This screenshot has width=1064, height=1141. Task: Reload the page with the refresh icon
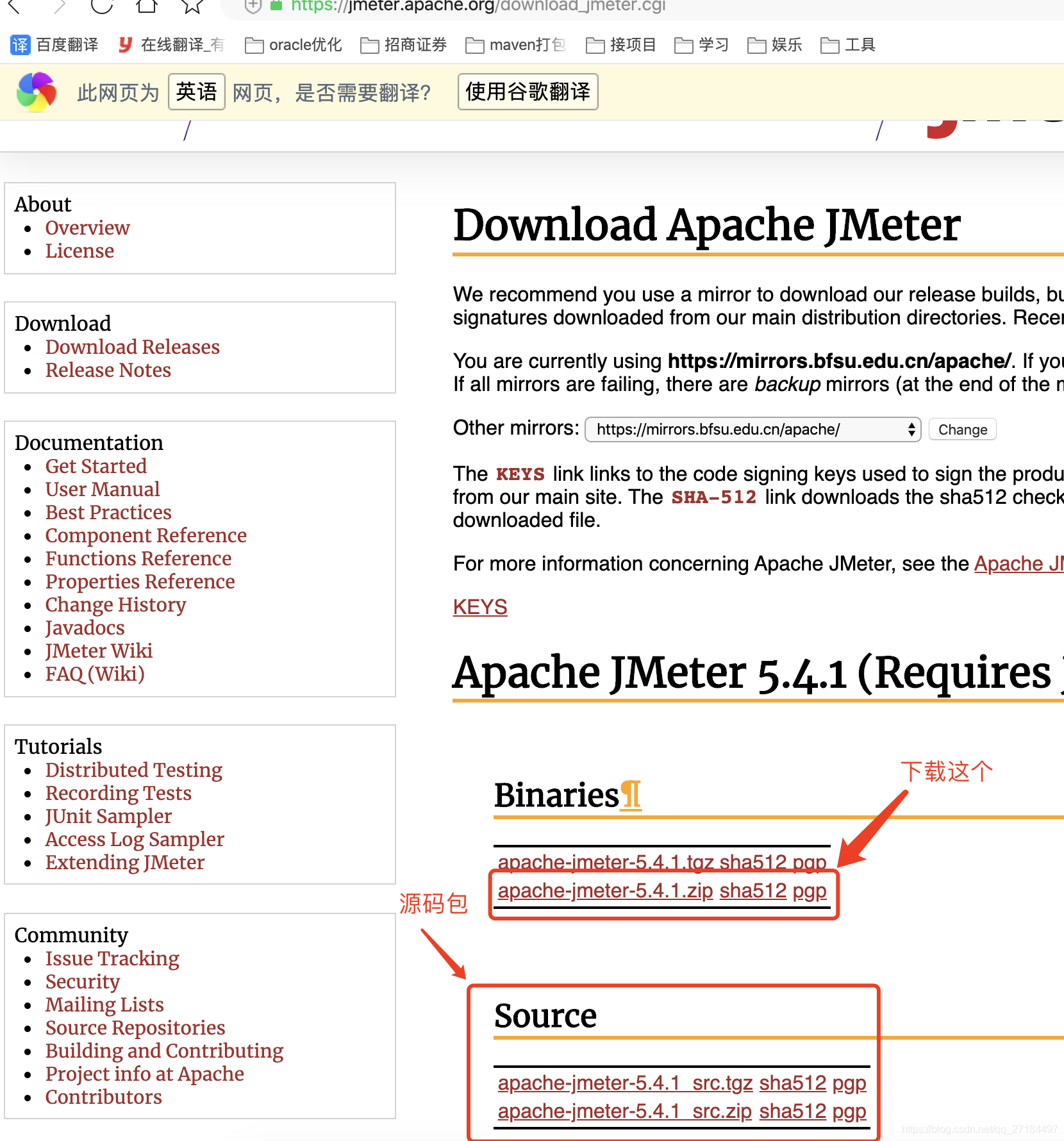102,6
